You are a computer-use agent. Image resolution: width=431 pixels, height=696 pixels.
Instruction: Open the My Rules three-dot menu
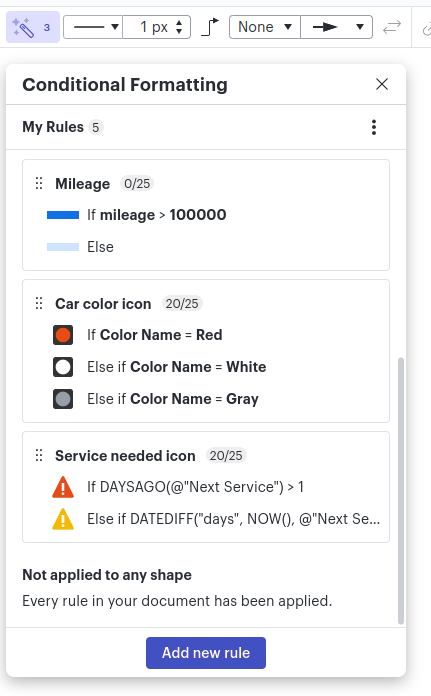coord(374,127)
